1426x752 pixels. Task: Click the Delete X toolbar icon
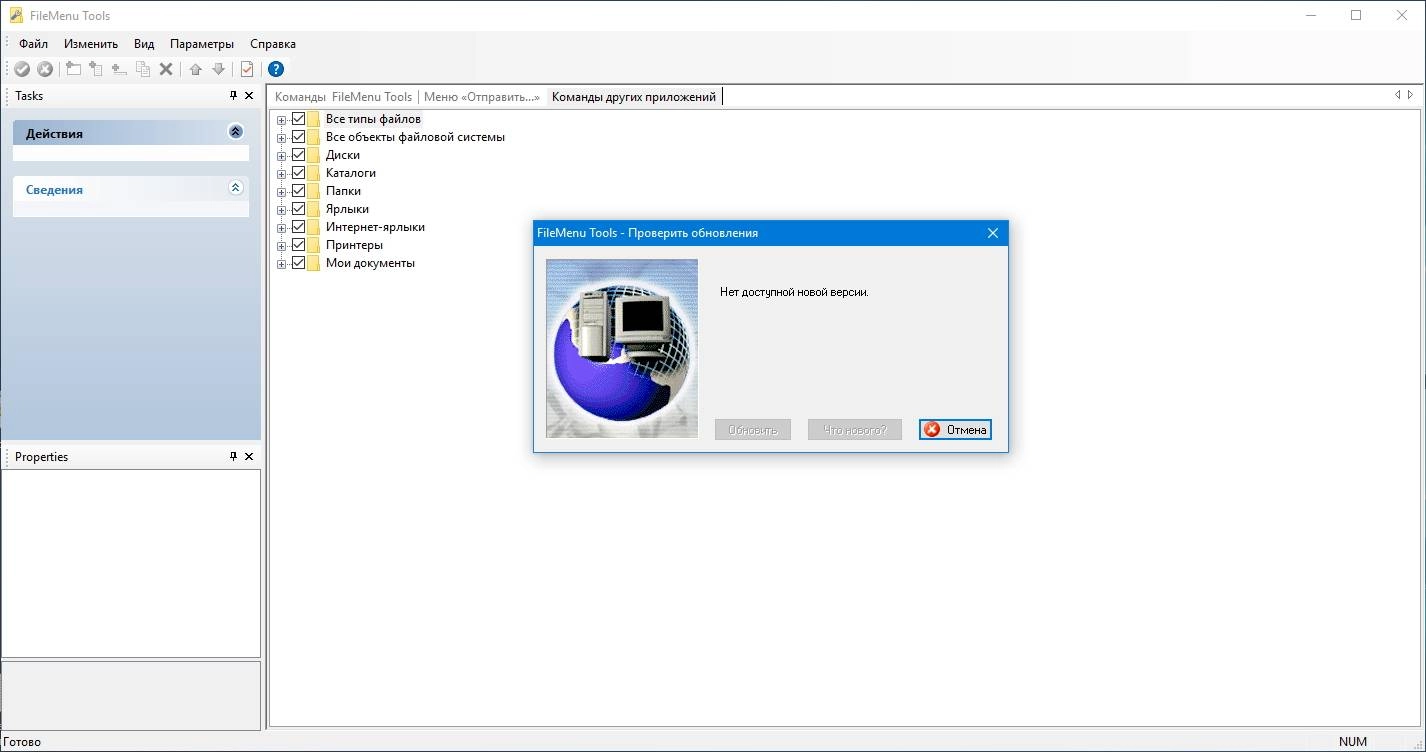pos(166,69)
